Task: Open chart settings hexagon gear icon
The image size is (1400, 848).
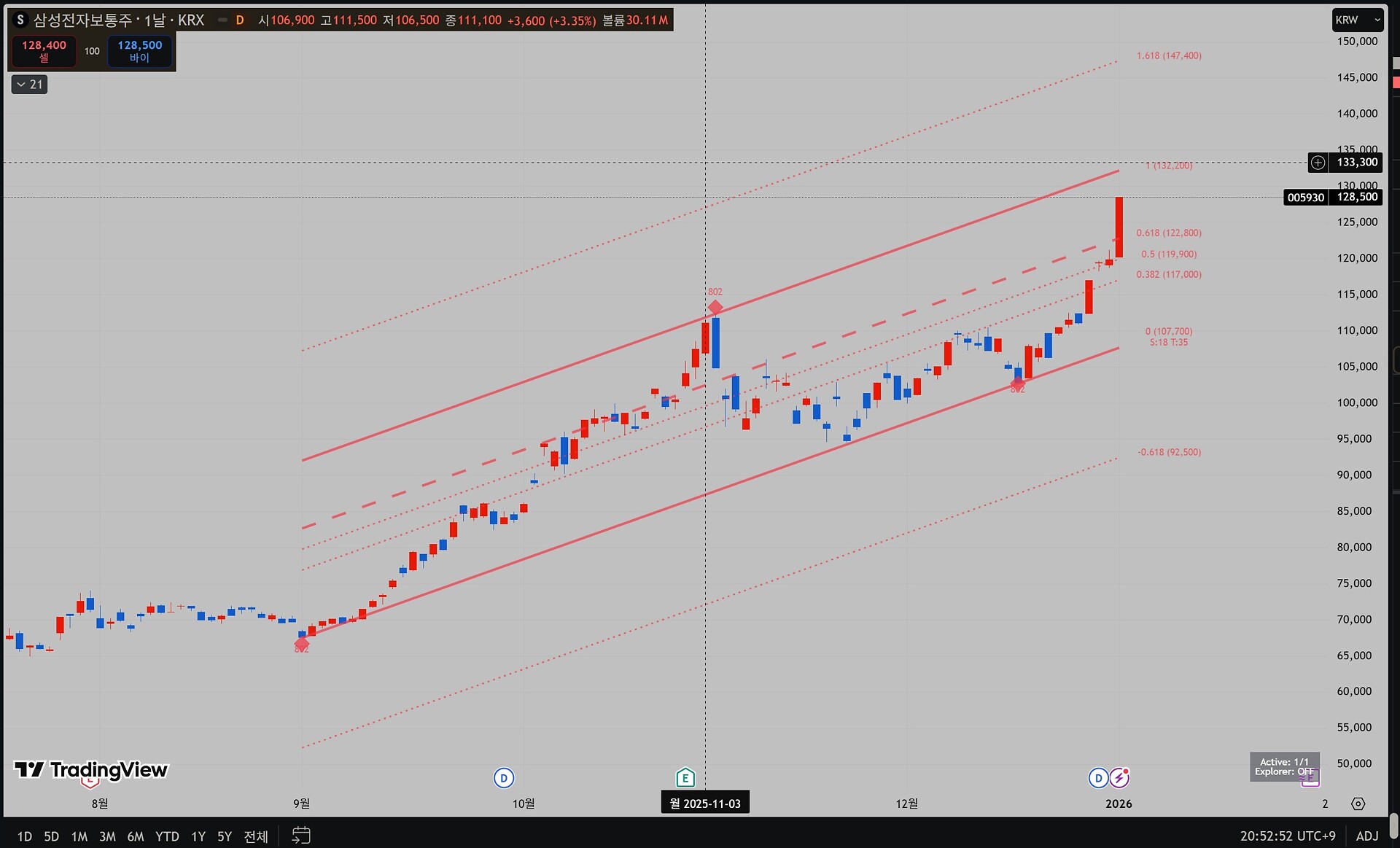Action: coord(1358,804)
